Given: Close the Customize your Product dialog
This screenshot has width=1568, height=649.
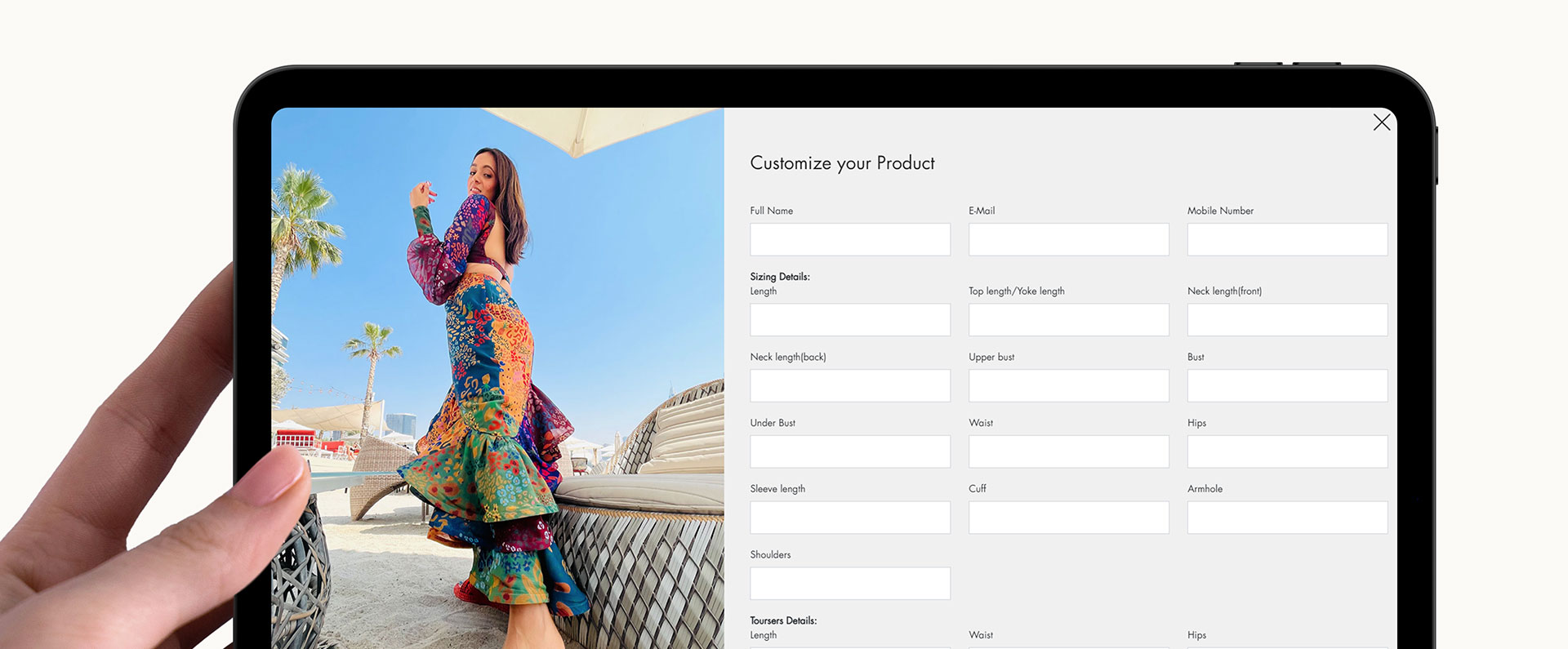Looking at the screenshot, I should [1381, 122].
